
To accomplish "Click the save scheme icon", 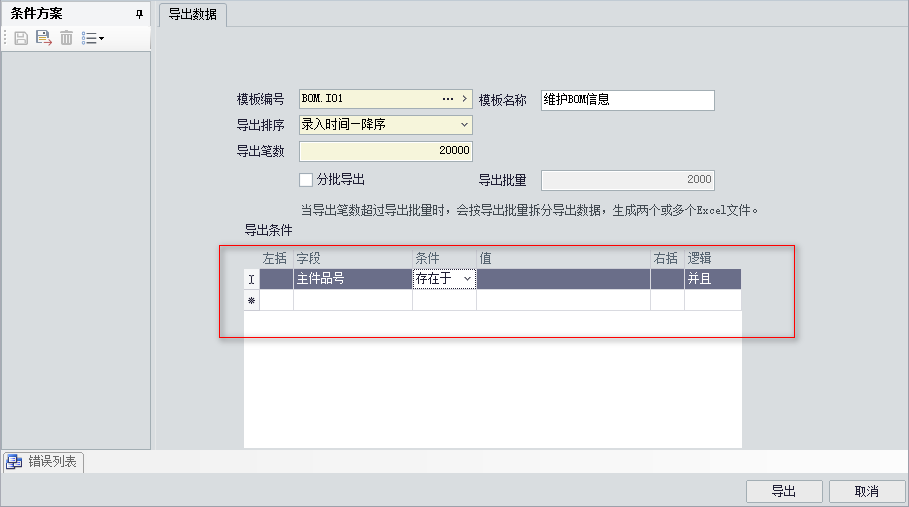I will [x=21, y=38].
